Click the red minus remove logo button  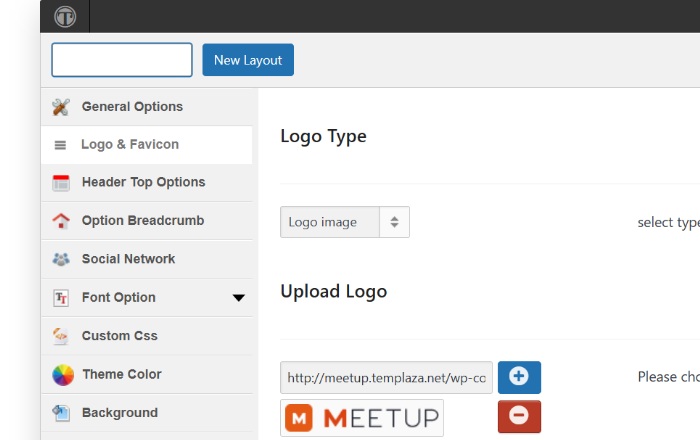(519, 416)
